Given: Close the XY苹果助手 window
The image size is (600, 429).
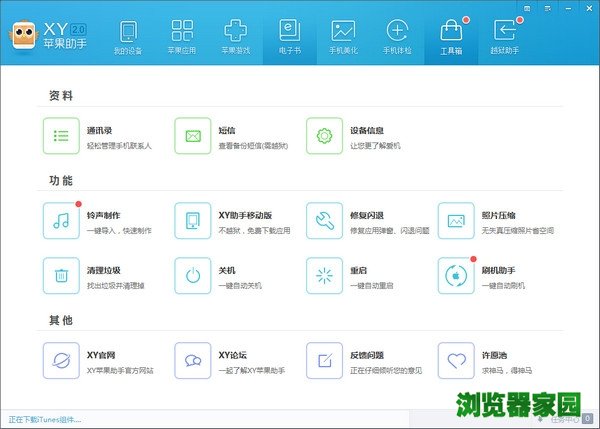Looking at the screenshot, I should click(x=589, y=8).
